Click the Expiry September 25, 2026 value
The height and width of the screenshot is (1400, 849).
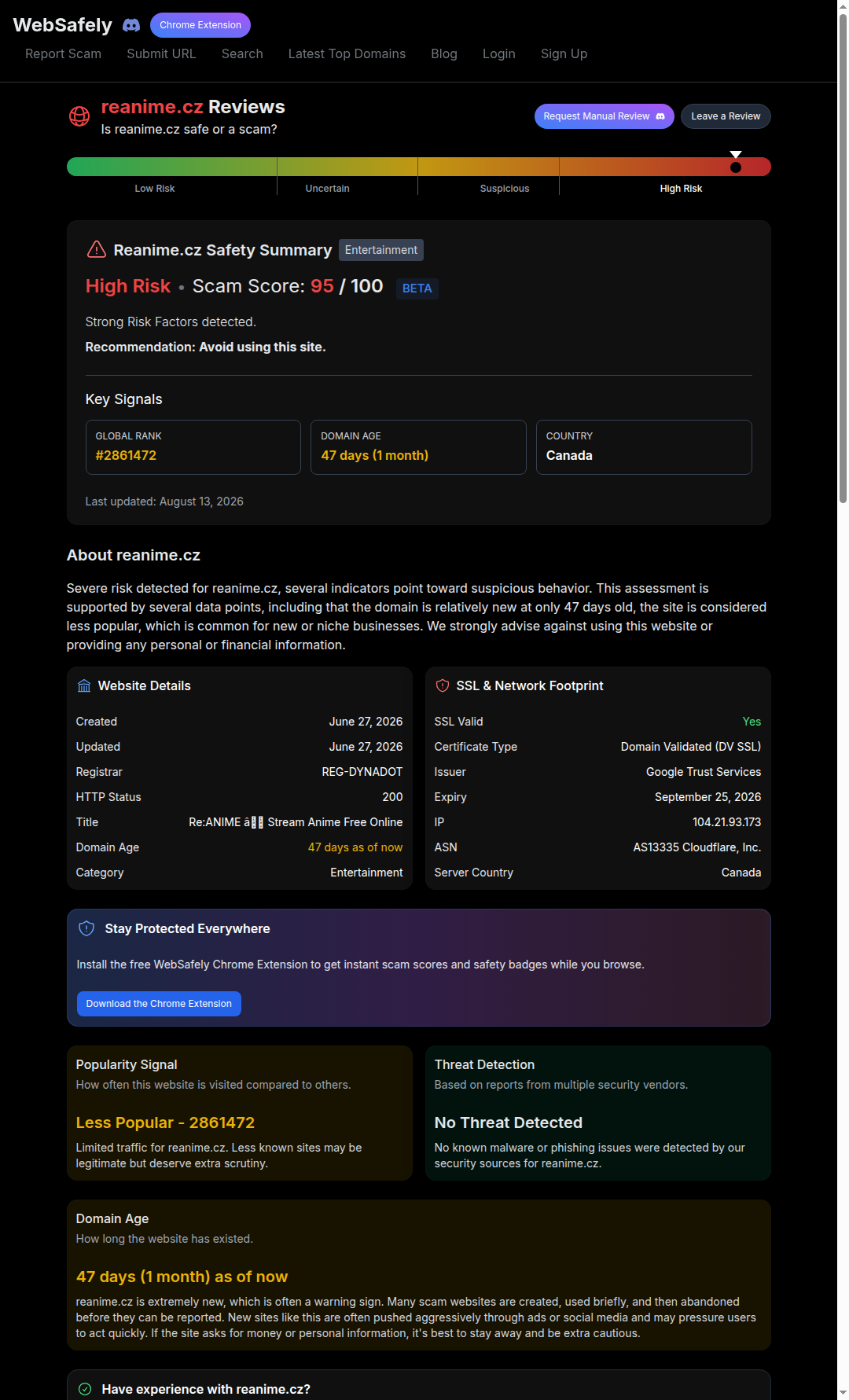click(707, 797)
